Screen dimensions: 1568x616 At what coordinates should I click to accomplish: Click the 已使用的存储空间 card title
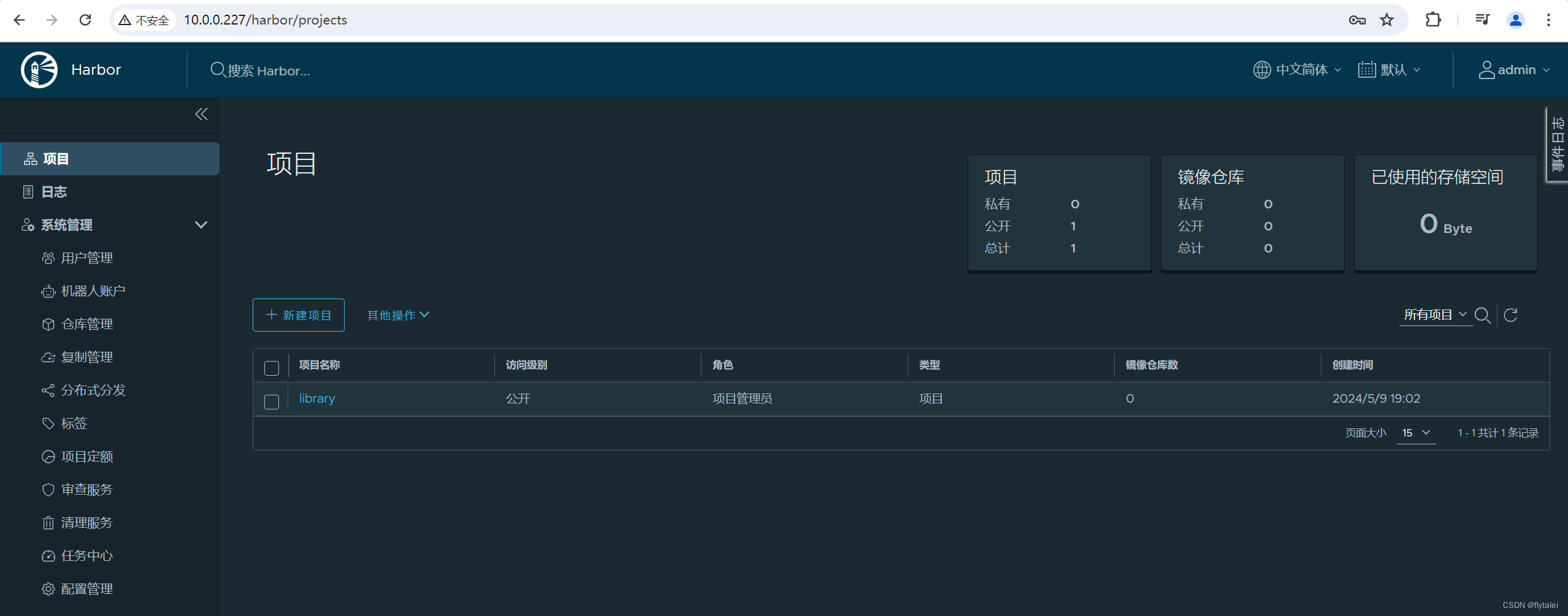(x=1437, y=177)
